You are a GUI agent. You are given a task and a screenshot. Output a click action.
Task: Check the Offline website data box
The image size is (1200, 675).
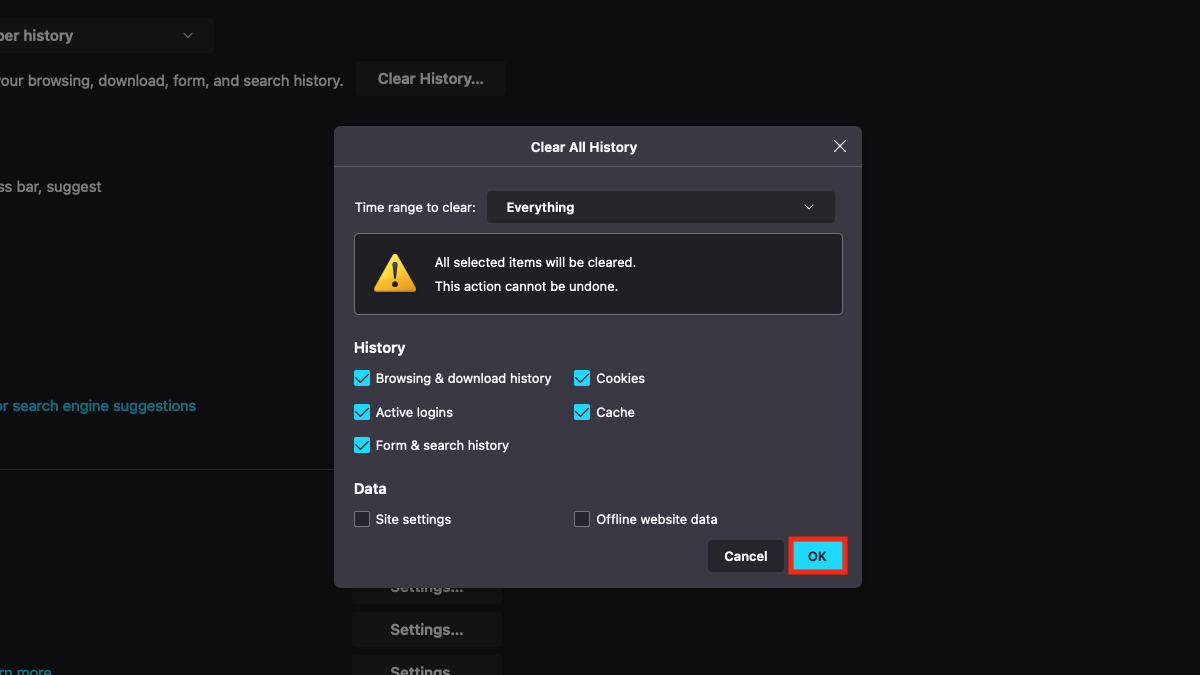point(582,519)
